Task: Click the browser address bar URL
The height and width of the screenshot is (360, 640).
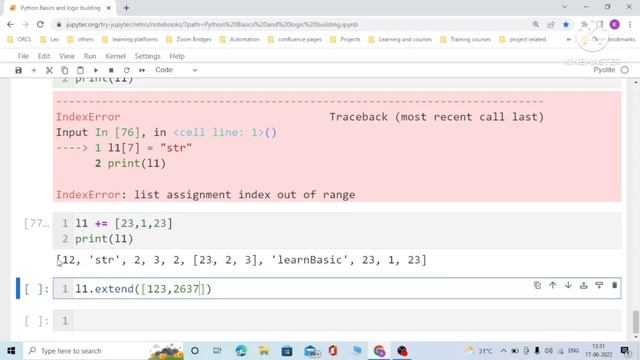Action: tap(212, 24)
